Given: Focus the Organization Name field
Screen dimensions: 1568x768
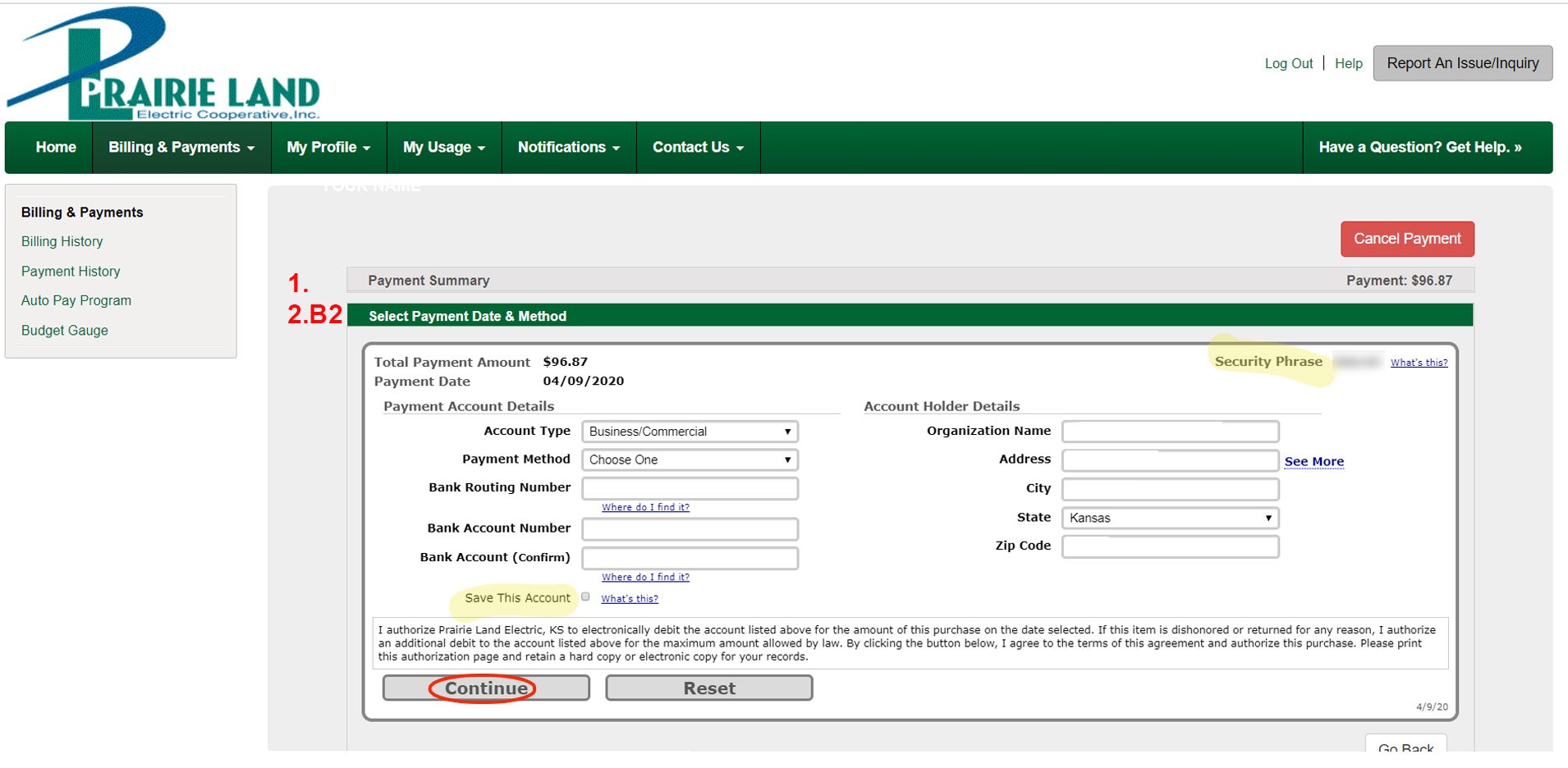Looking at the screenshot, I should click(1170, 431).
